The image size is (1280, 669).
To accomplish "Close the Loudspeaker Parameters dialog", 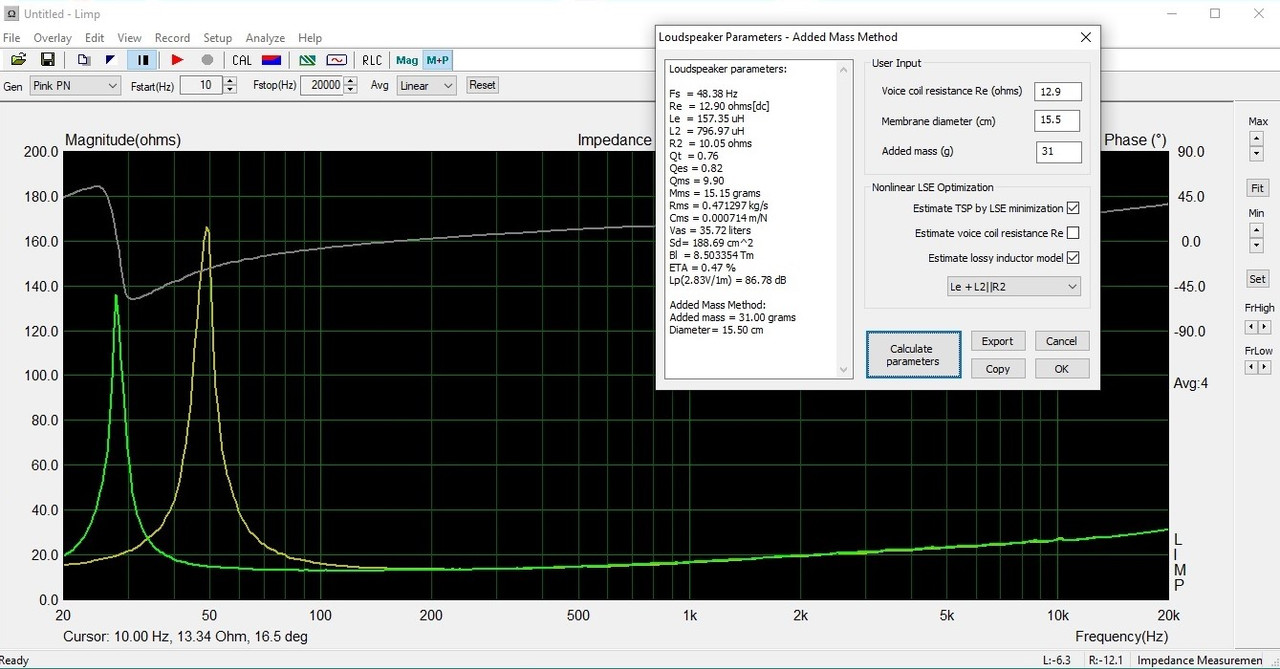I will click(1085, 37).
